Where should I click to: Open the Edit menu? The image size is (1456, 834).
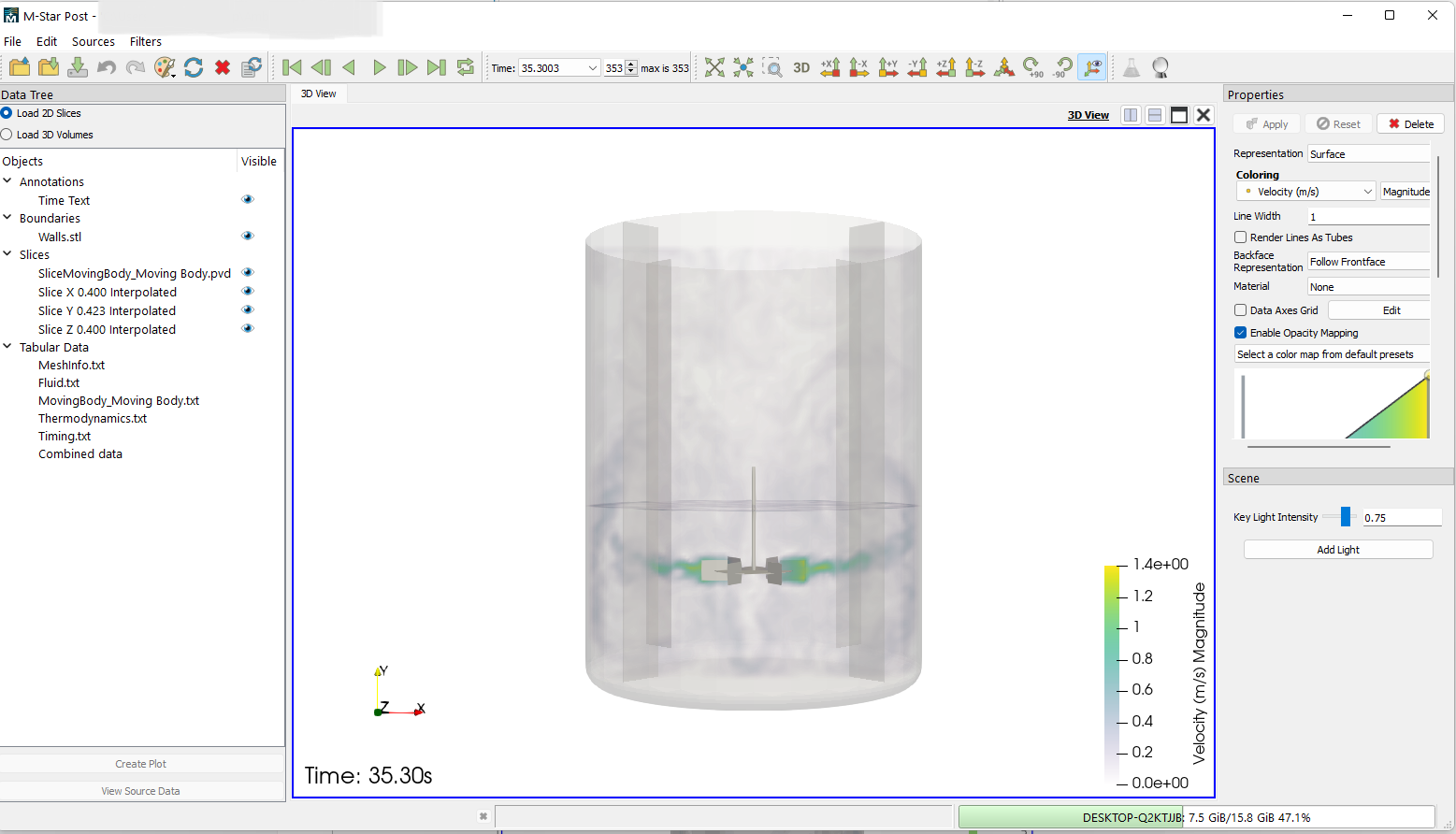coord(47,42)
